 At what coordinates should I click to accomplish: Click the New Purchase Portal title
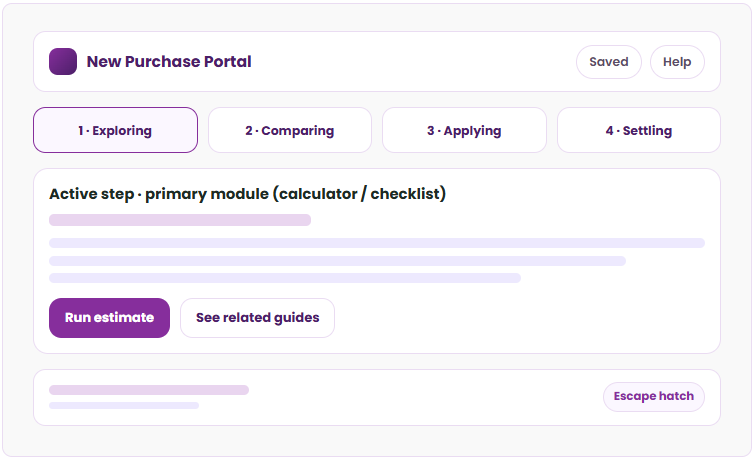pyautogui.click(x=169, y=61)
